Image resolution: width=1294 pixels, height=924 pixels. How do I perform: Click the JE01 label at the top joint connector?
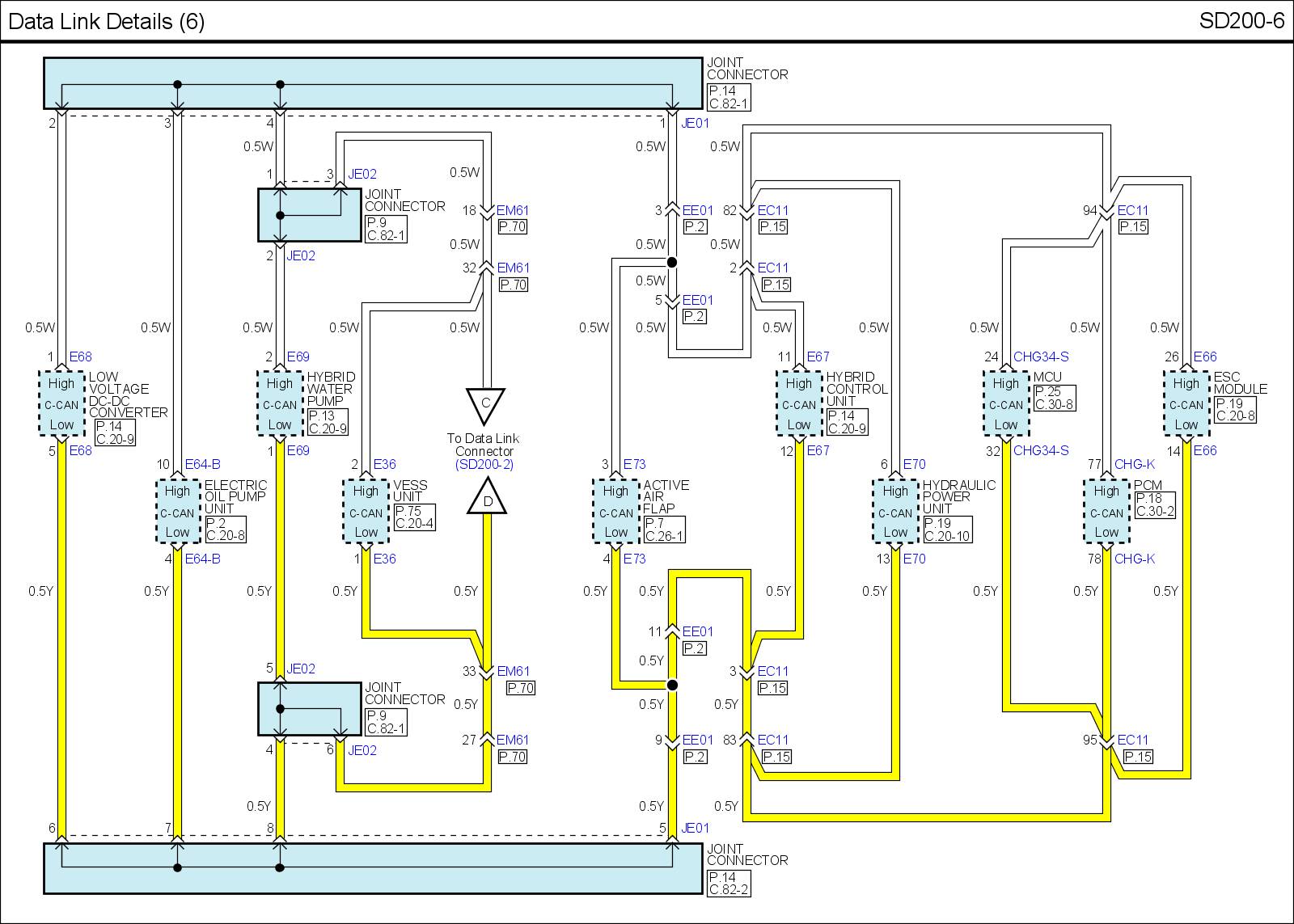coord(695,124)
